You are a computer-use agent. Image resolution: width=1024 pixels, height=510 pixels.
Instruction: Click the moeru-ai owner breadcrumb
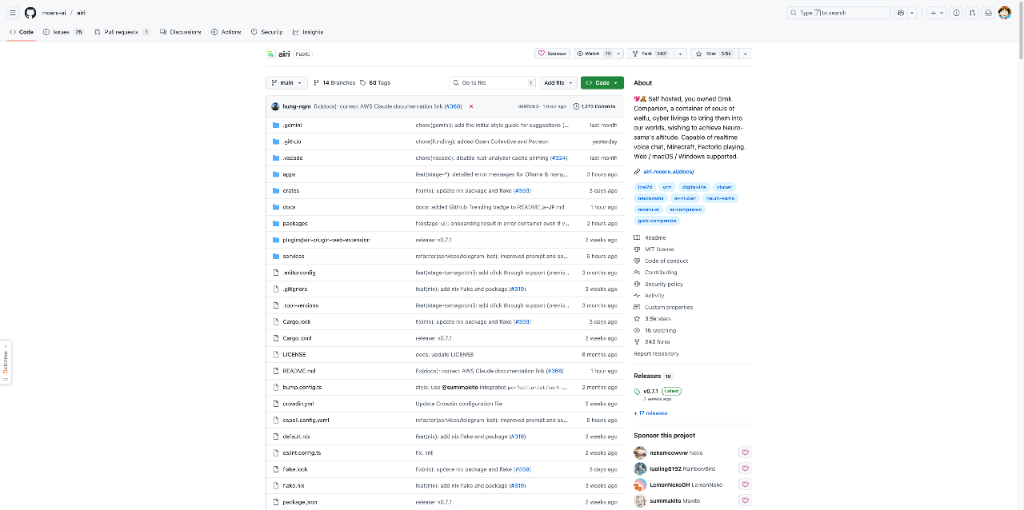click(x=54, y=12)
